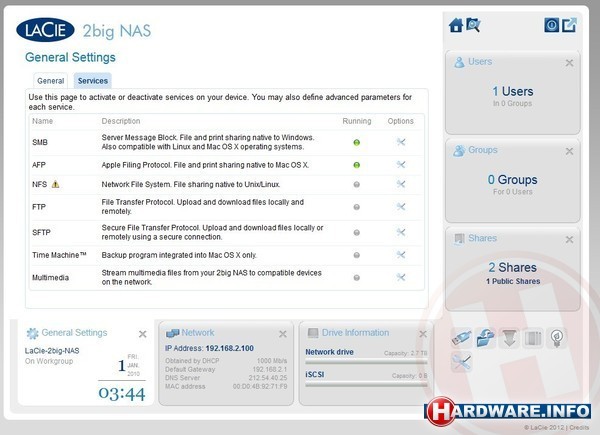
Task: Click FTP grey stopped status light
Action: [356, 207]
